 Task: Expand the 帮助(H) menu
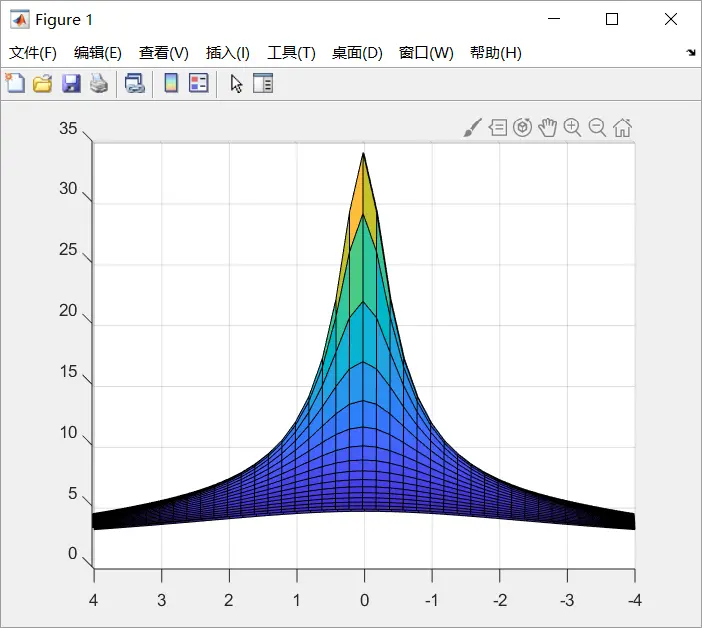(x=495, y=53)
